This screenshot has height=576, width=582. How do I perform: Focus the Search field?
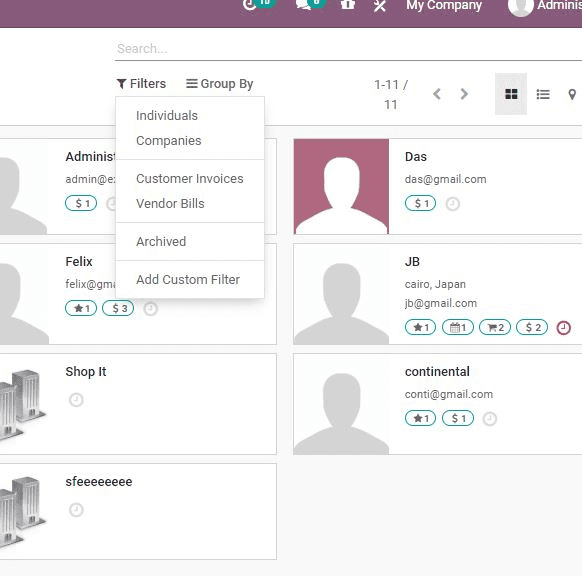[x=348, y=49]
